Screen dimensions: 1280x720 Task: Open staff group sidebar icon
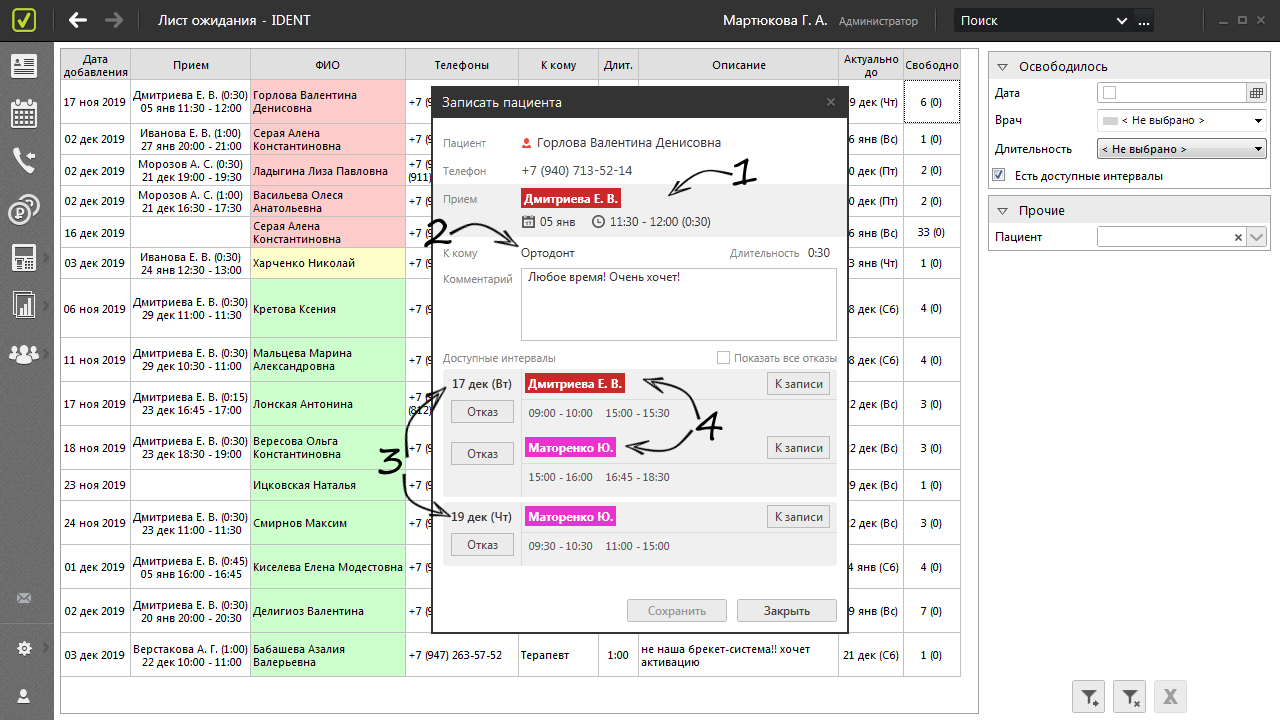point(24,352)
